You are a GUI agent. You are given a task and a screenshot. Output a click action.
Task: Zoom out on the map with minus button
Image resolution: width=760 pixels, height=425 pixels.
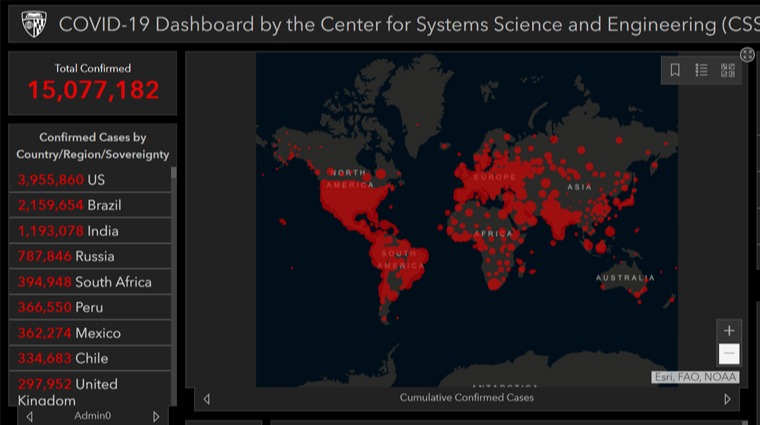(729, 353)
